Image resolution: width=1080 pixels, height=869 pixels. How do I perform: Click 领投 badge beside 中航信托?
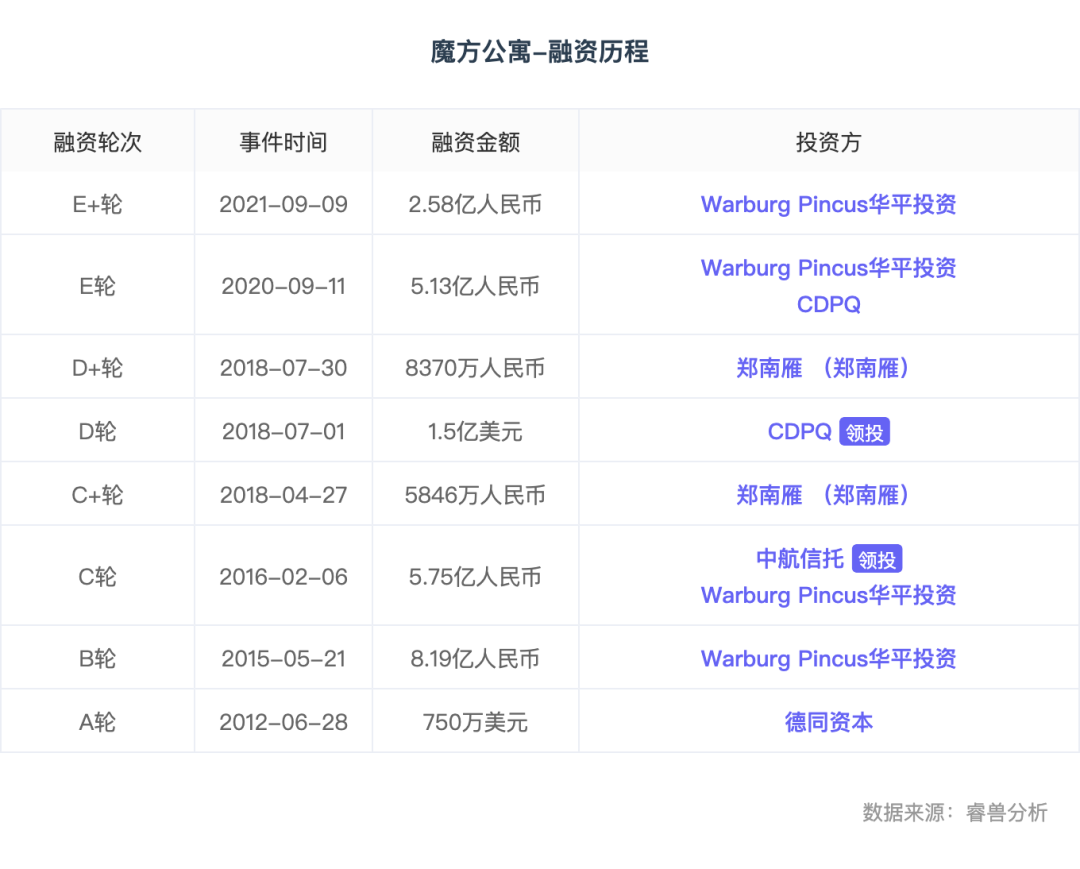[877, 558]
